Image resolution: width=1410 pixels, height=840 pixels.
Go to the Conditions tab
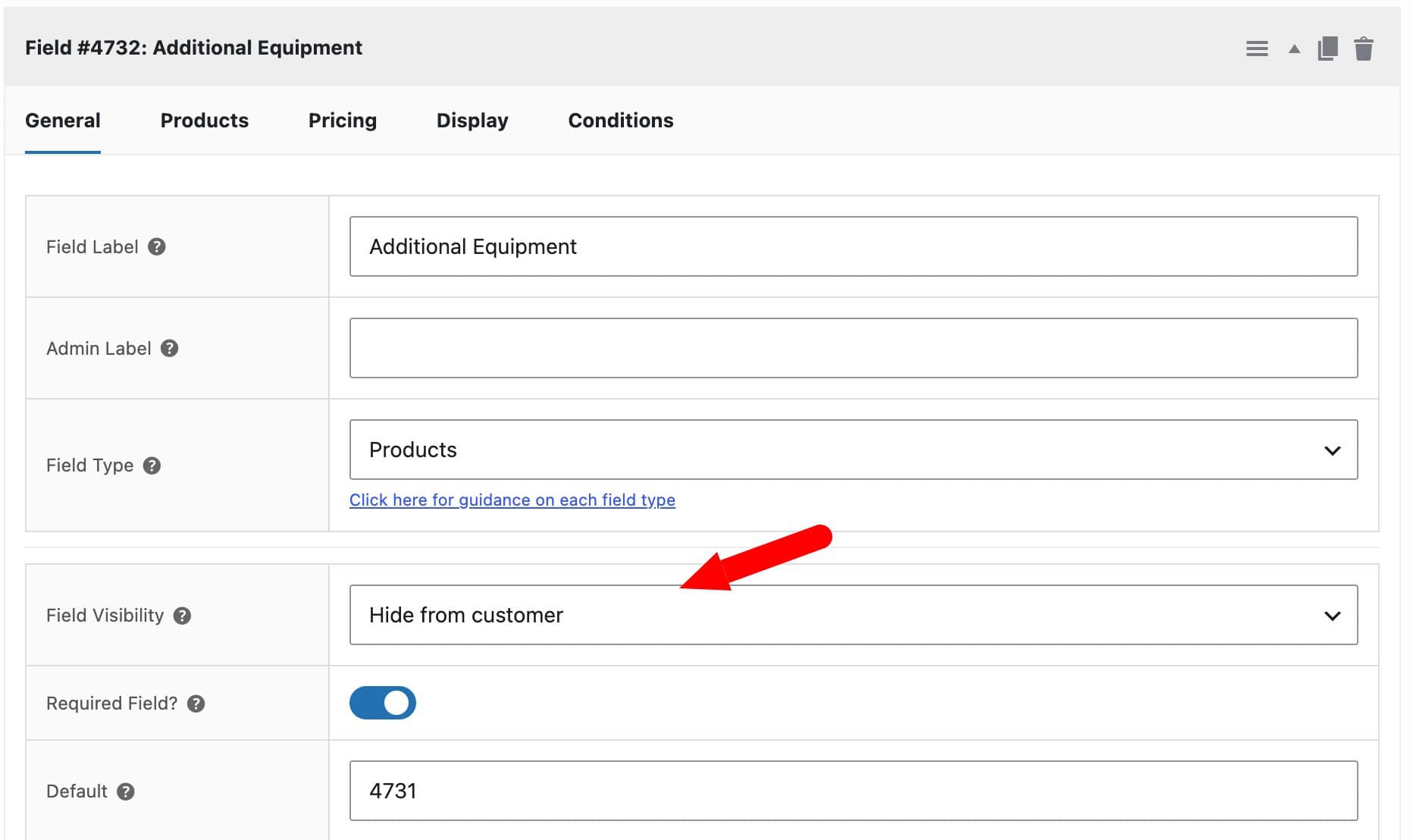621,121
